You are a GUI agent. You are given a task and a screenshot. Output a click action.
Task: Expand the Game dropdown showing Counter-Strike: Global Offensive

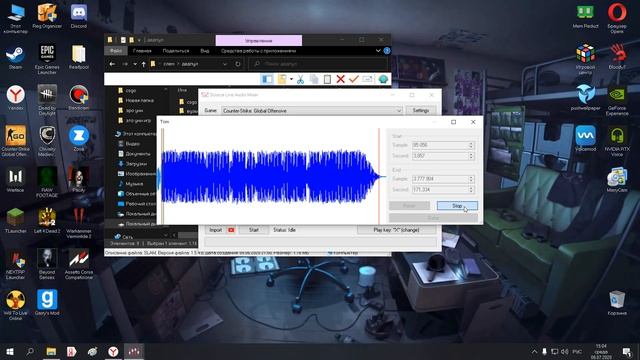pos(398,111)
